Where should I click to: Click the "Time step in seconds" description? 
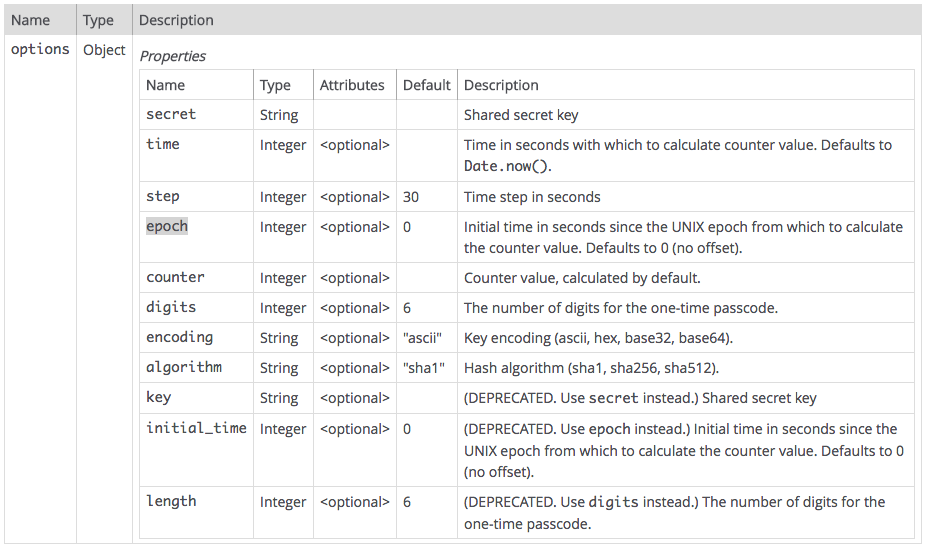(x=532, y=197)
